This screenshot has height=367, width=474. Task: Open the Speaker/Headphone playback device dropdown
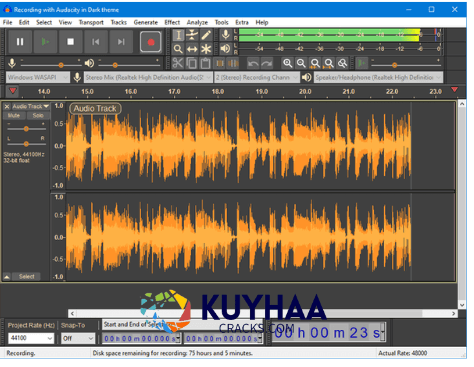(379, 77)
